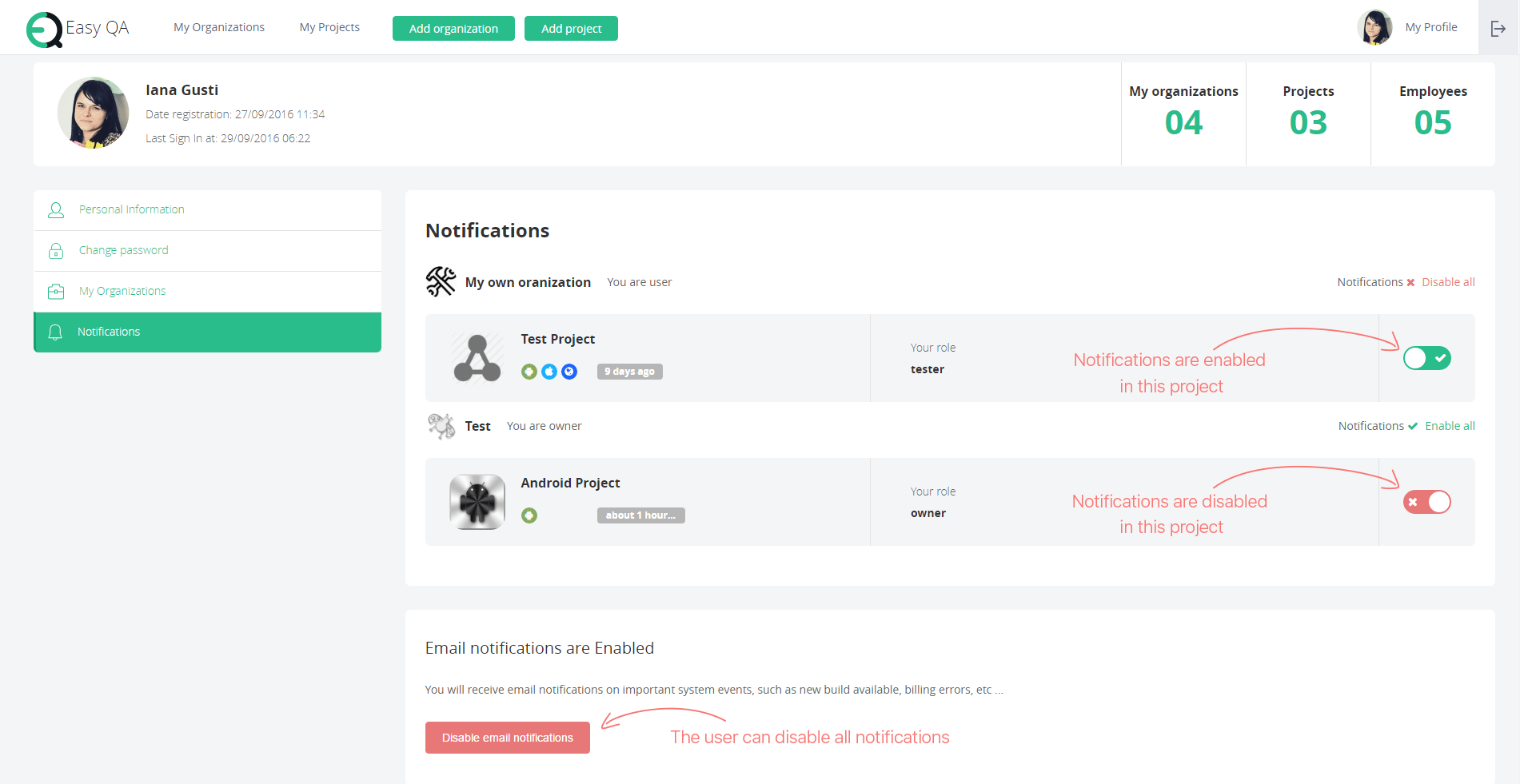The width and height of the screenshot is (1520, 784).
Task: Open the Test Project title
Action: 558,339
